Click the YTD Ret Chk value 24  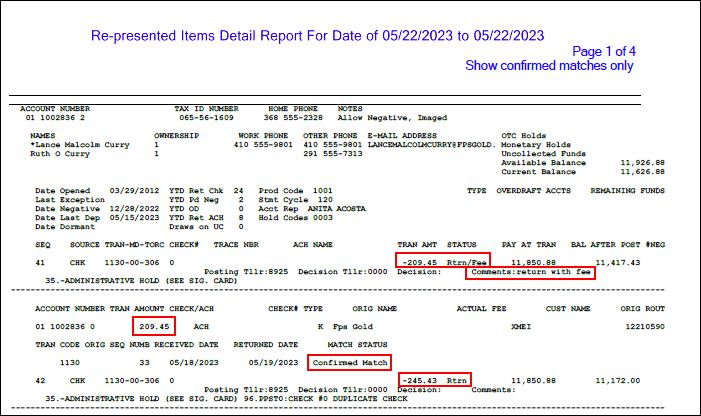click(238, 191)
